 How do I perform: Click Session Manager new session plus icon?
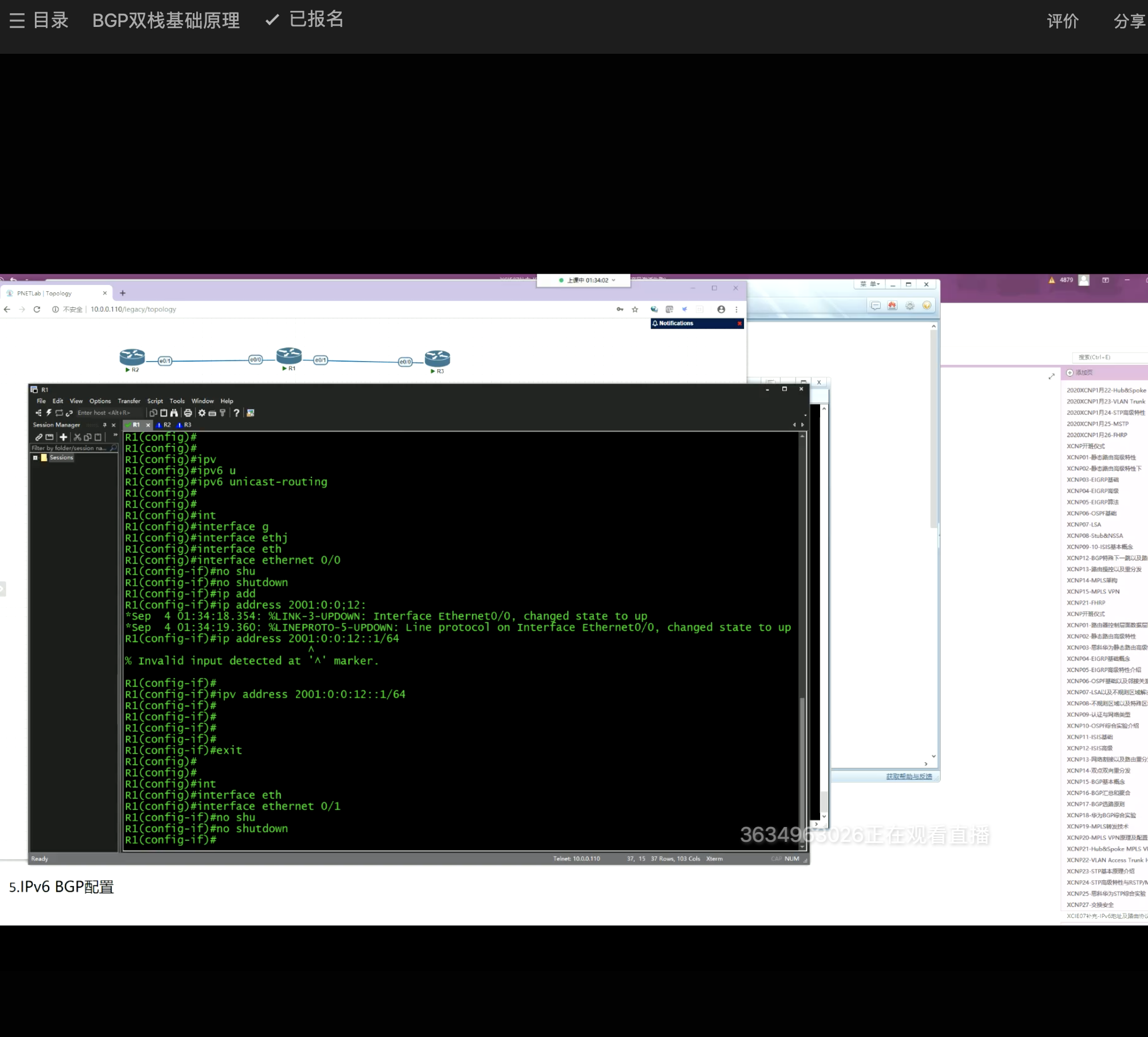point(64,437)
